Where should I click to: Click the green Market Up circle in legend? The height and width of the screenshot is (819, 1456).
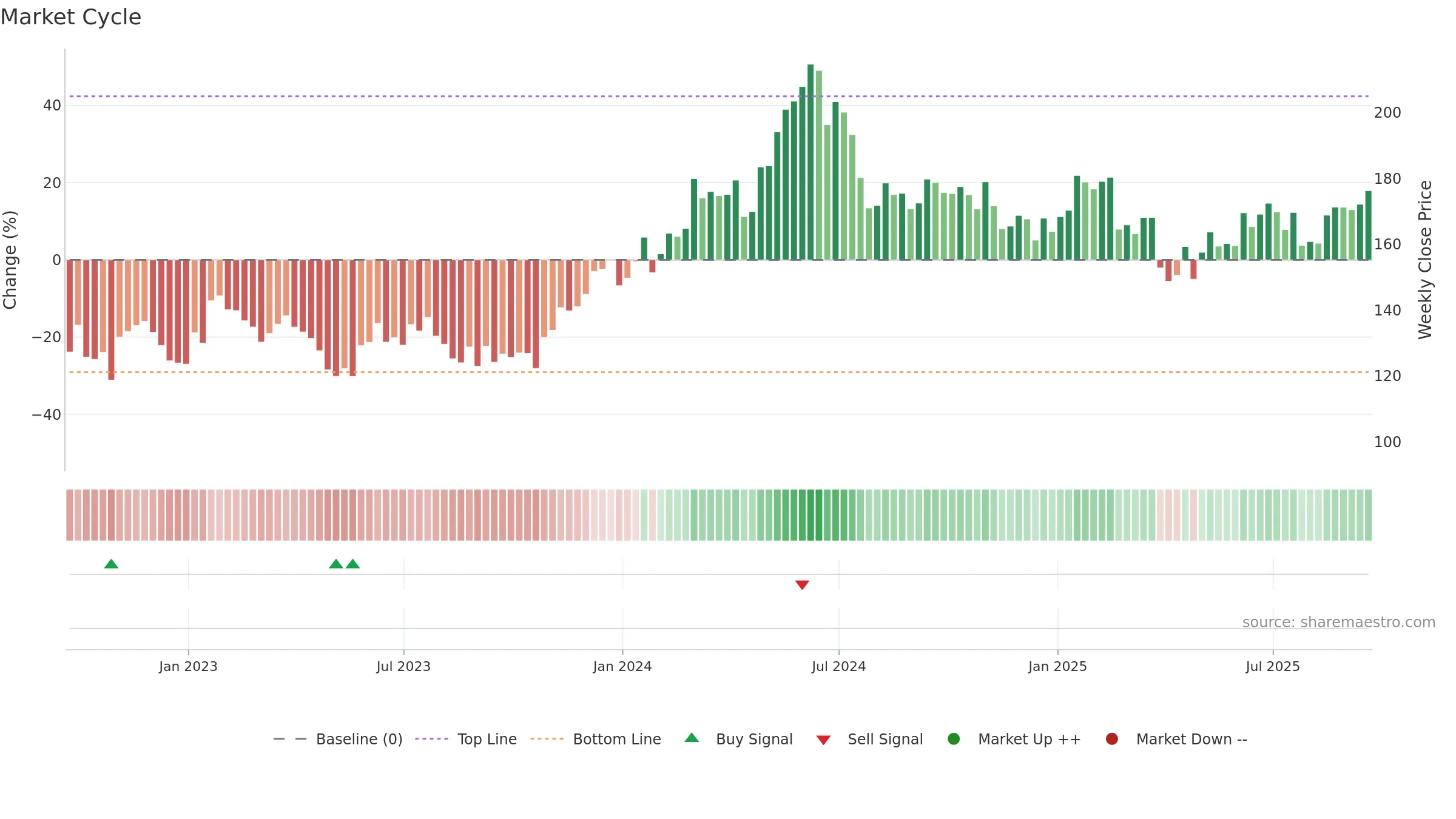point(954,739)
